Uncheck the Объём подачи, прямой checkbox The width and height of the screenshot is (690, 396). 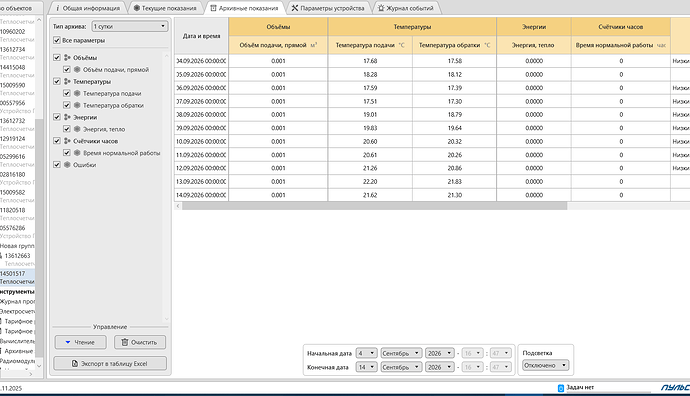point(66,70)
